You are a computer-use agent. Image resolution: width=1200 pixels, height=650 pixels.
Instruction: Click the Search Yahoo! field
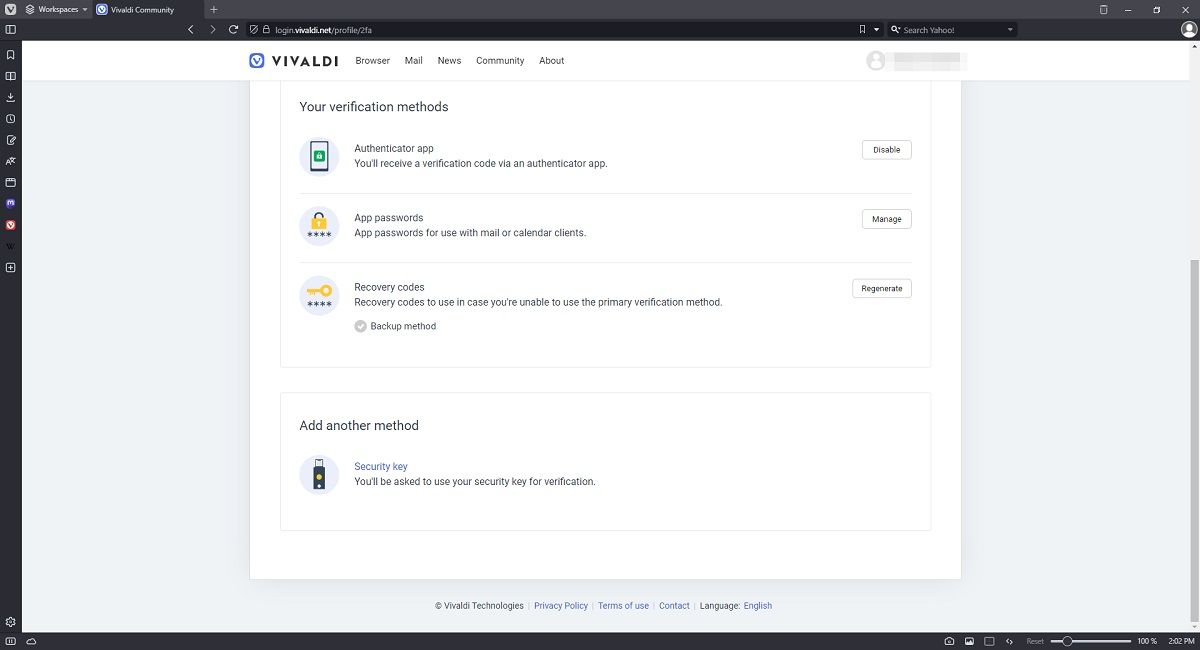tap(952, 30)
